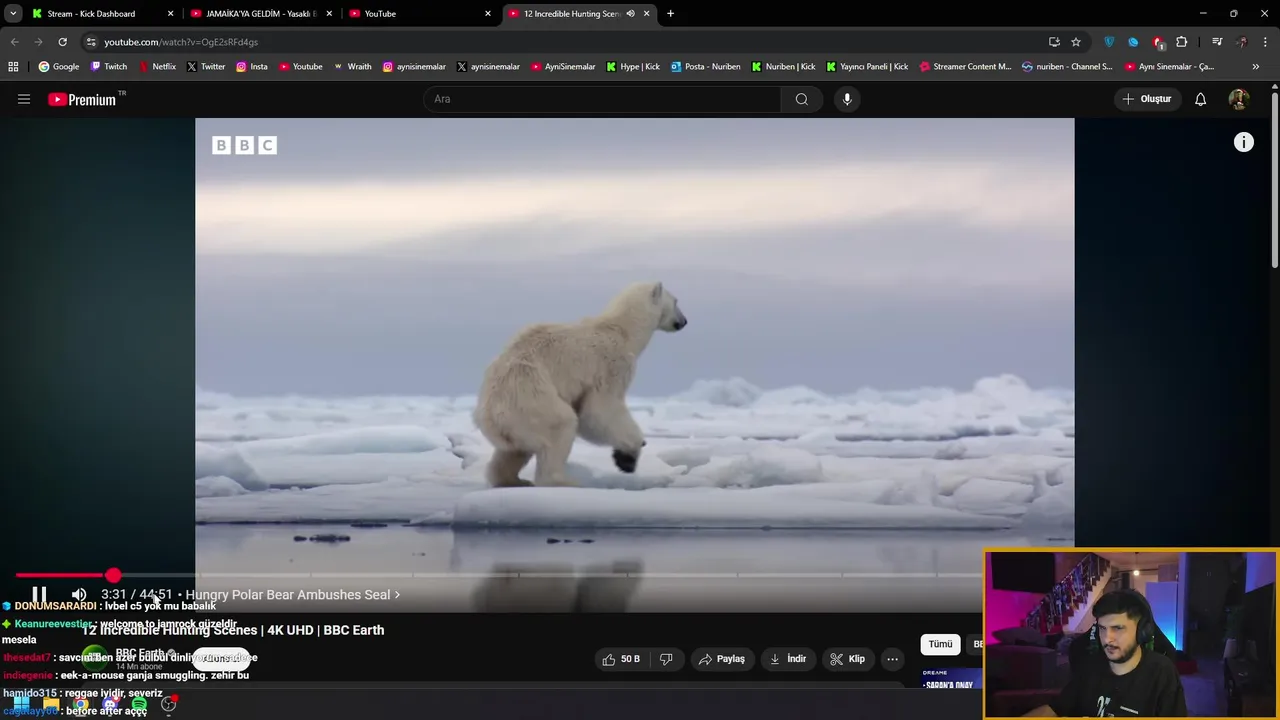Go to YouTube Premium home logo
The height and width of the screenshot is (720, 1280).
(x=82, y=99)
